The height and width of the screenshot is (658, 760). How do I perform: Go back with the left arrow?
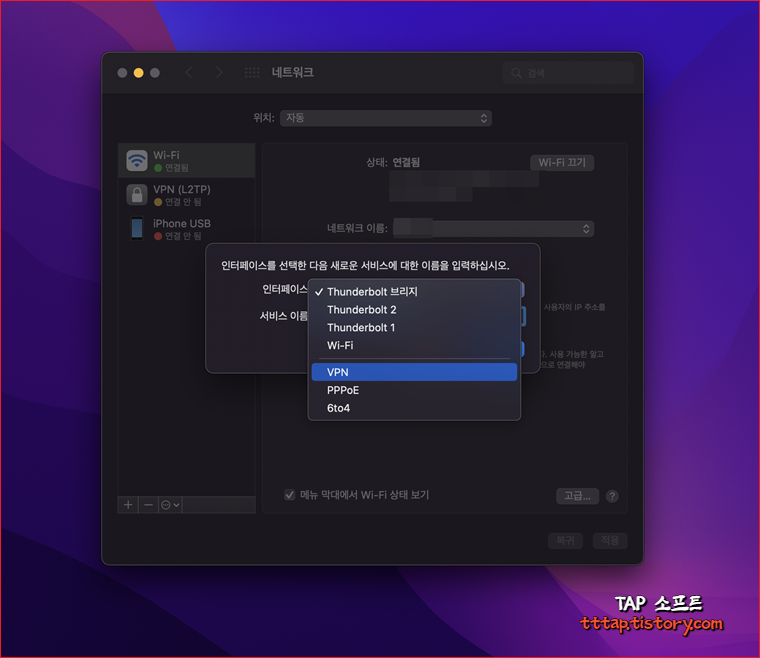click(x=189, y=73)
